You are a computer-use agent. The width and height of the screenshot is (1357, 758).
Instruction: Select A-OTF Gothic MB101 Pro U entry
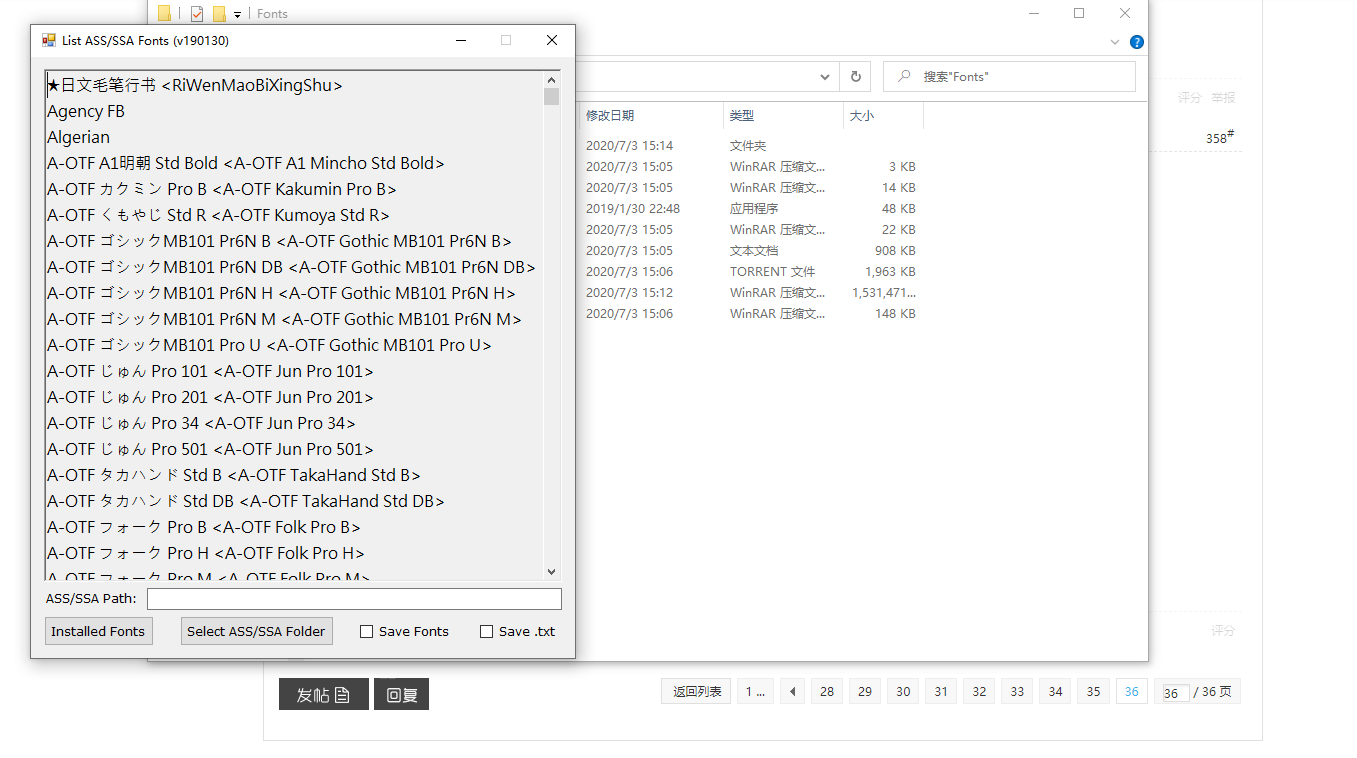pyautogui.click(x=269, y=345)
